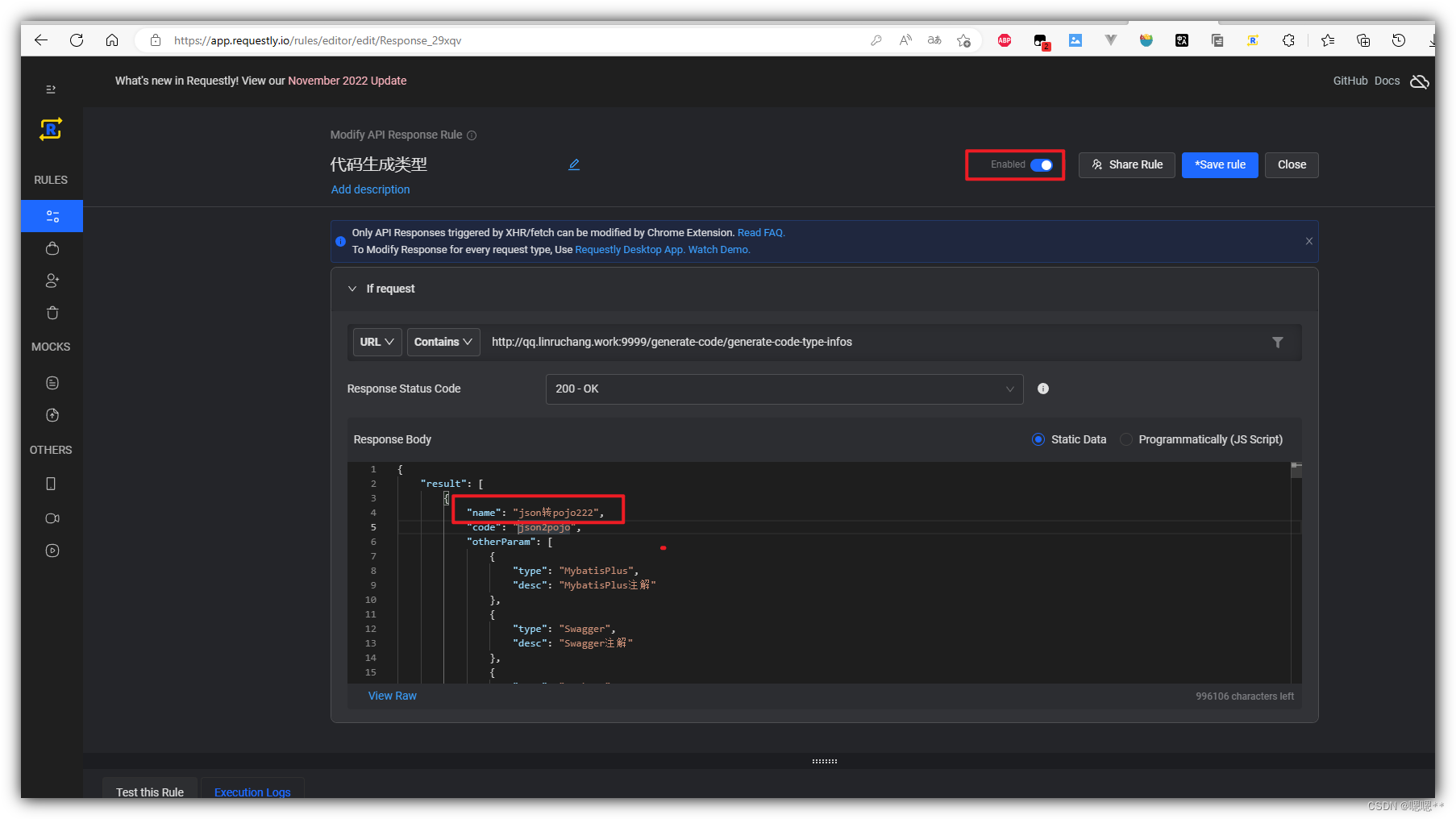This screenshot has width=1456, height=819.
Task: Click View Raw below editor
Action: pyautogui.click(x=393, y=696)
